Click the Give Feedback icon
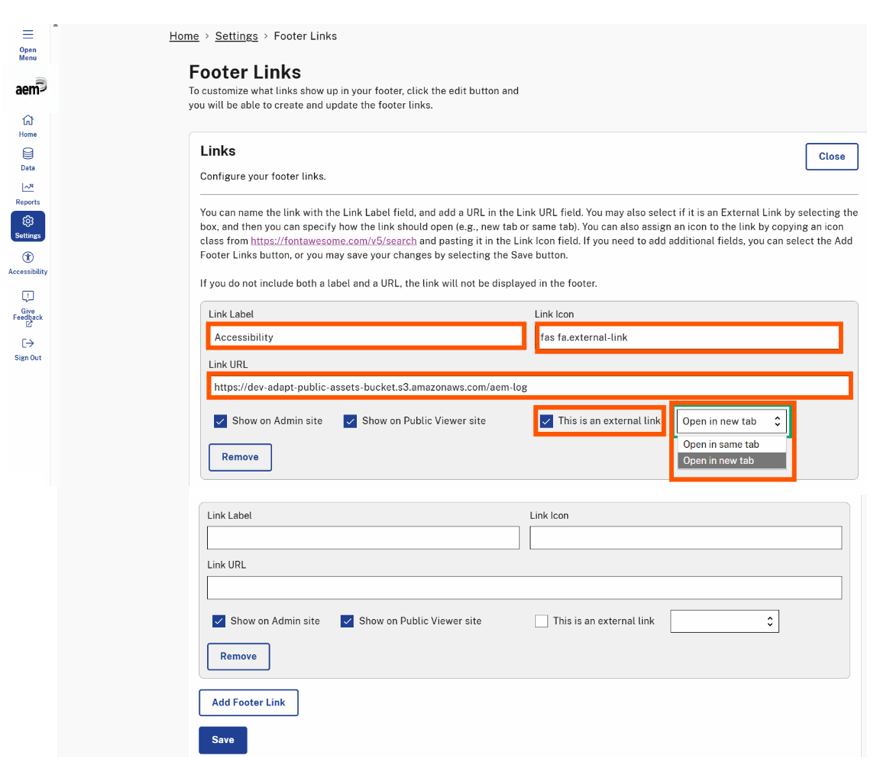Screen dimensions: 883x757 (28, 296)
